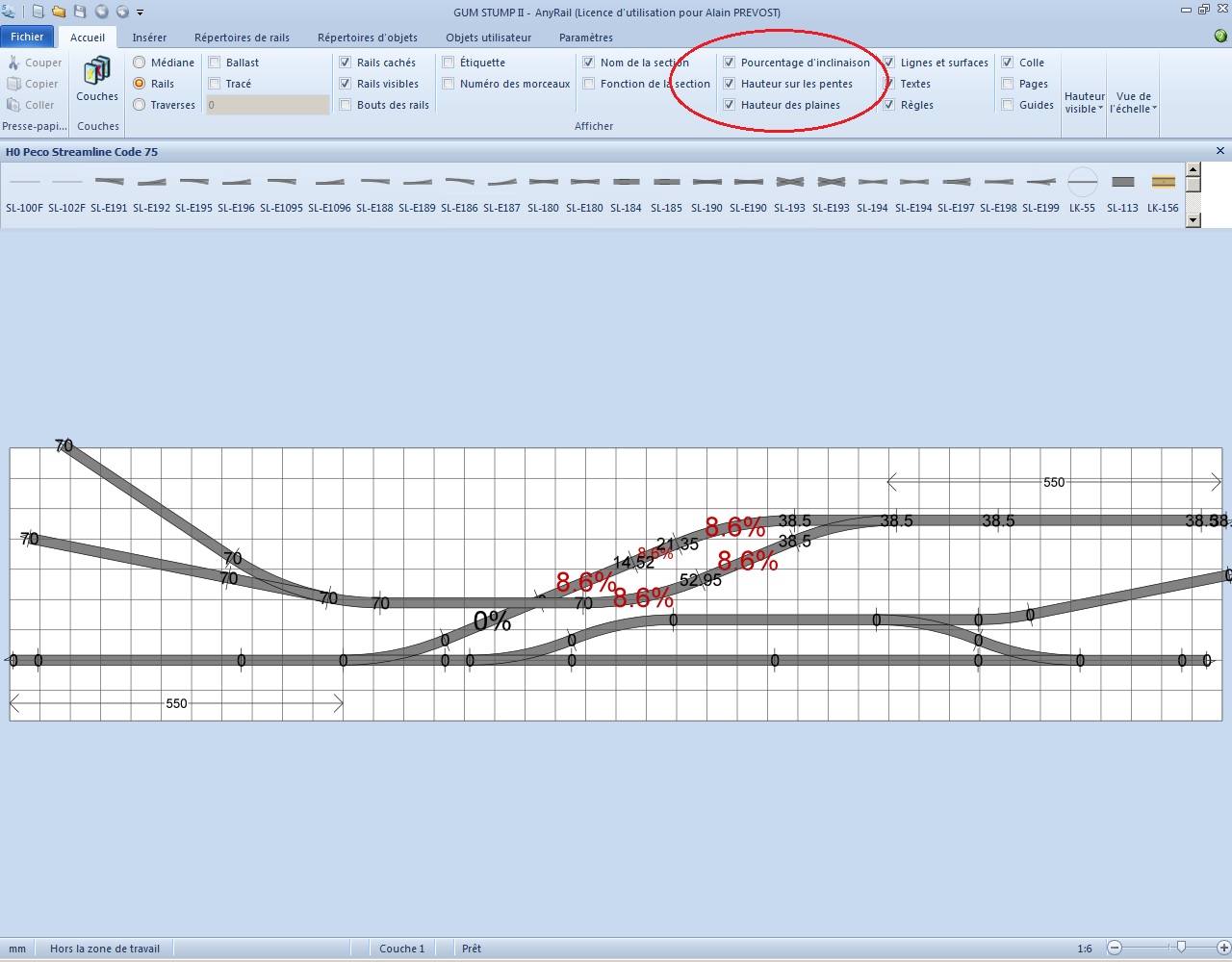Open the Couches layers icon
Image resolution: width=1232 pixels, height=962 pixels.
click(97, 73)
